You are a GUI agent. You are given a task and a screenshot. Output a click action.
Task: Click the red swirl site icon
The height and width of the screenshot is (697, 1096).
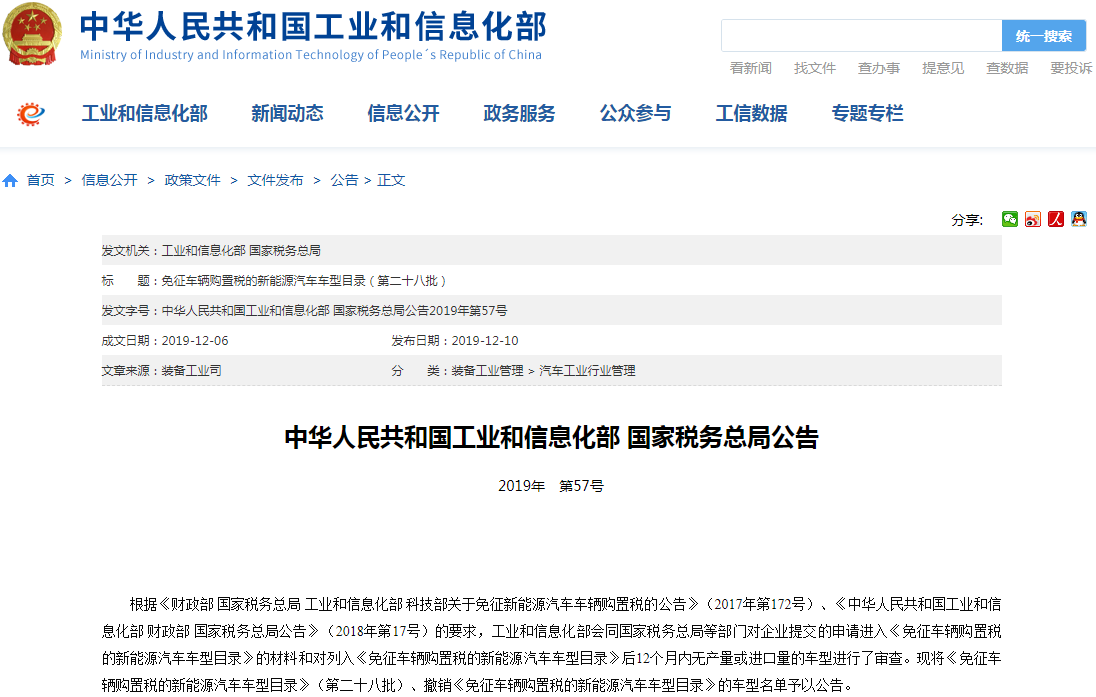31,113
